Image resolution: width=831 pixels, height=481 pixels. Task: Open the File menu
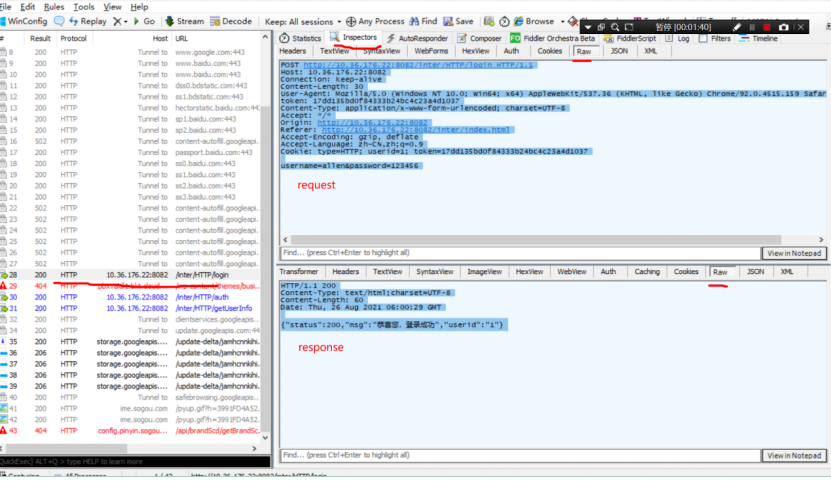click(6, 7)
